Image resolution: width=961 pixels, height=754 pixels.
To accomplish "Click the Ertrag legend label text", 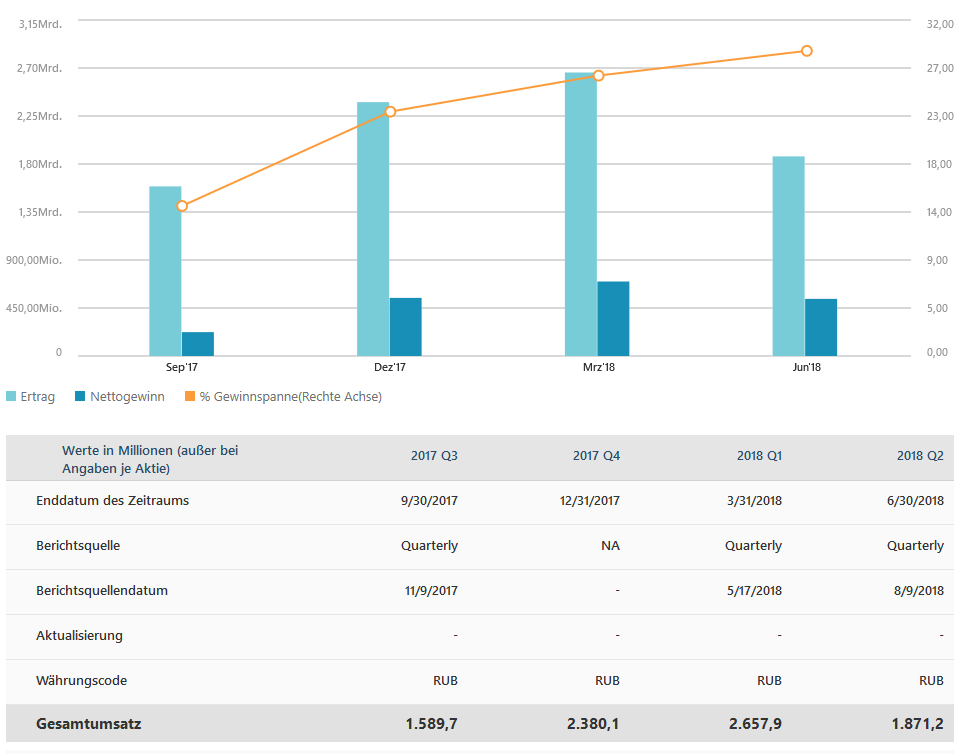I will (38, 396).
